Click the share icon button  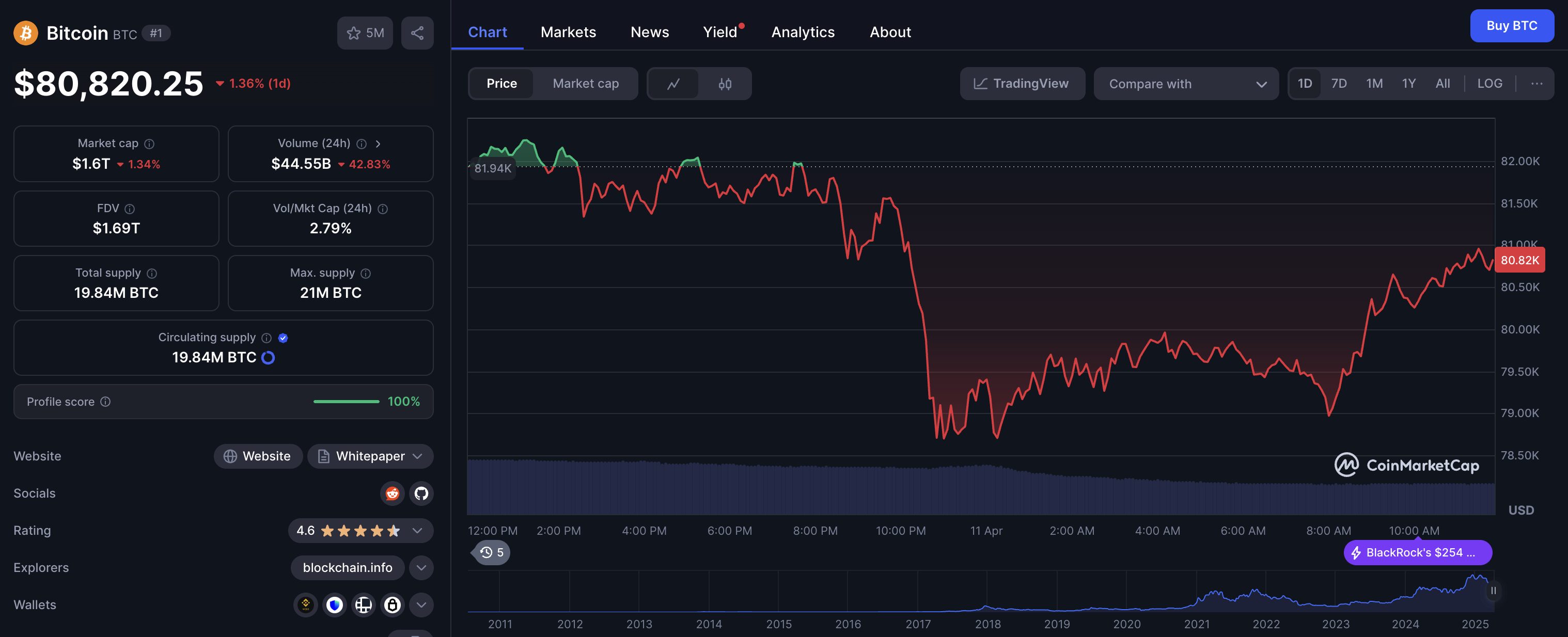(x=417, y=33)
